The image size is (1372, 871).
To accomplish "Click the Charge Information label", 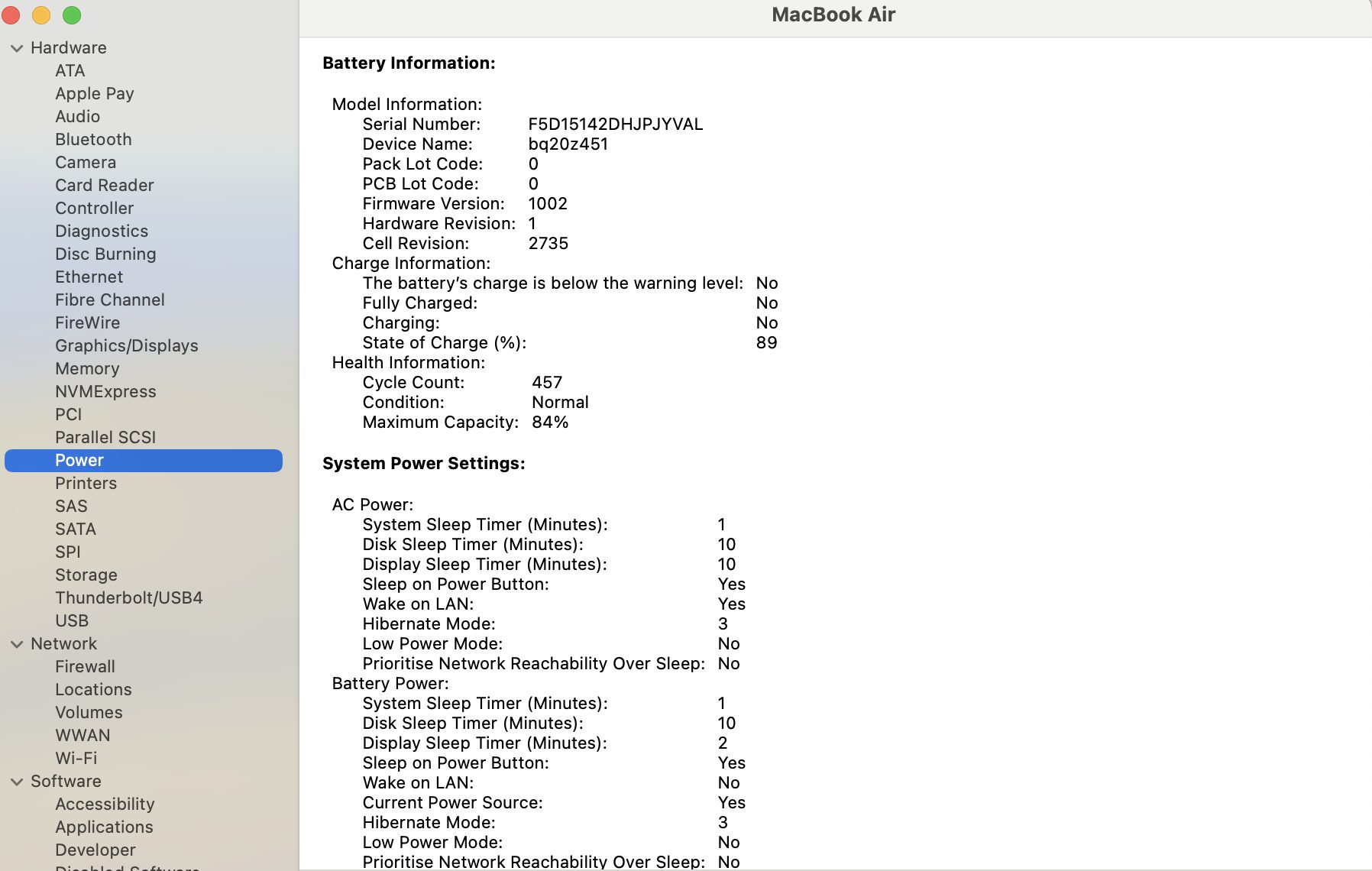I will 410,263.
